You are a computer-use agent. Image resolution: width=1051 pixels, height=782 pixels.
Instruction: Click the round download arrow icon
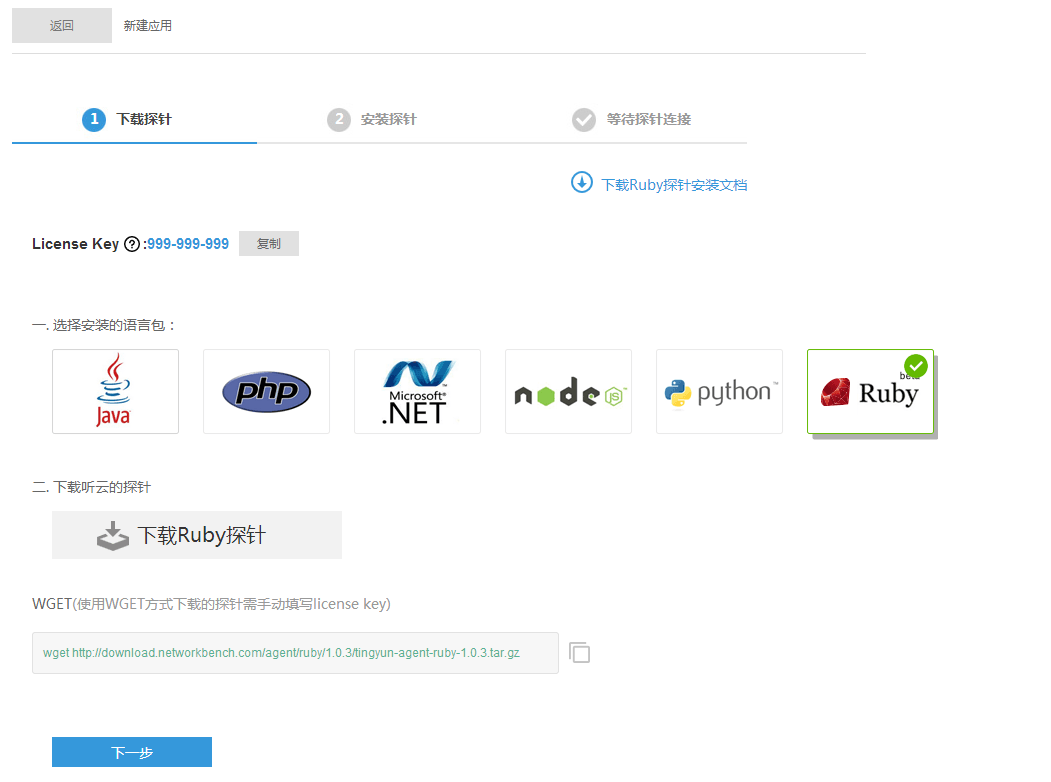(x=582, y=182)
